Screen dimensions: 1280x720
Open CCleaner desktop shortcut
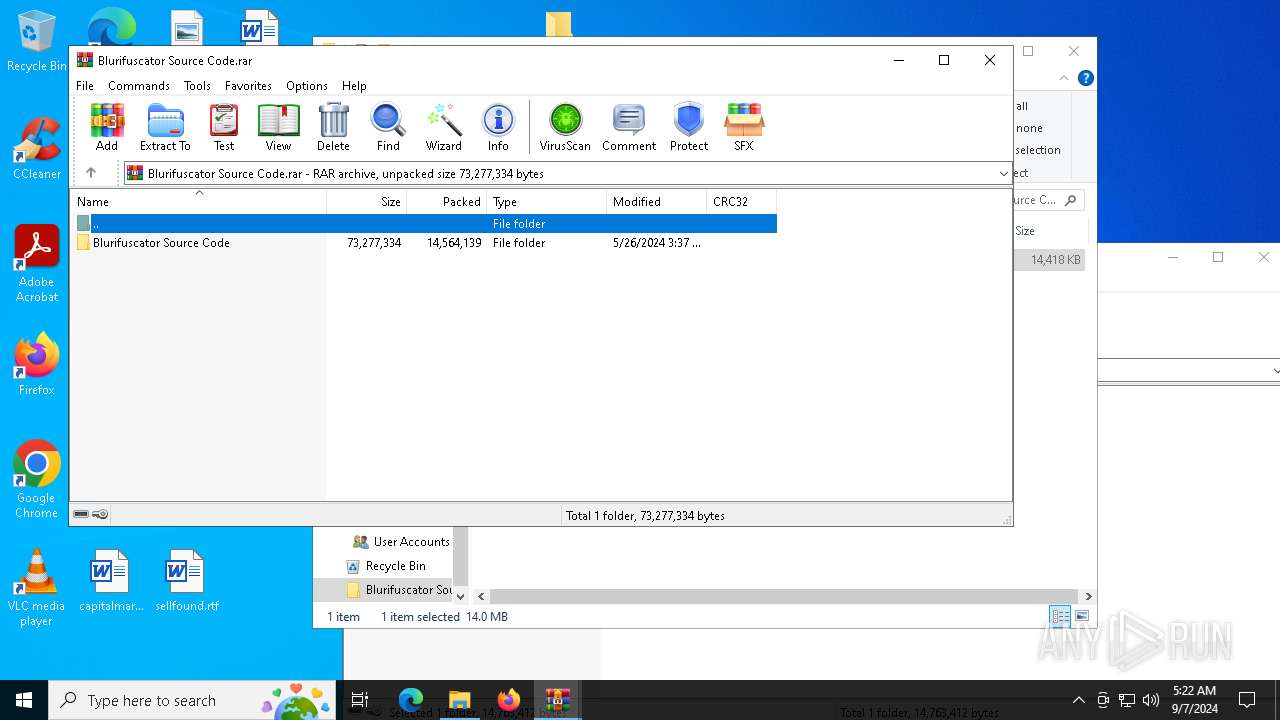pos(37,148)
